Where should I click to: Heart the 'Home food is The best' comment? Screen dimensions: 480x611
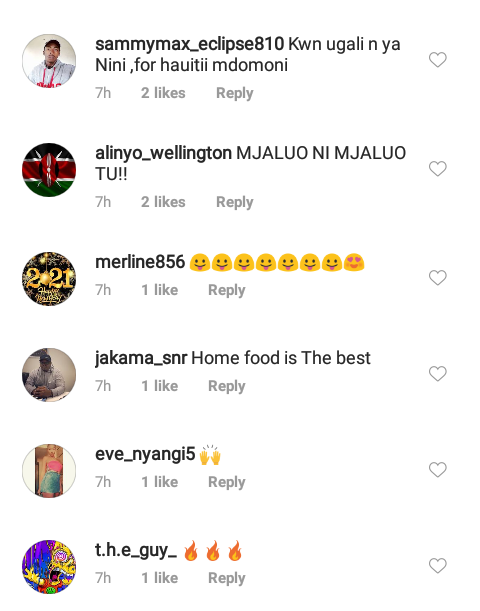coord(438,374)
